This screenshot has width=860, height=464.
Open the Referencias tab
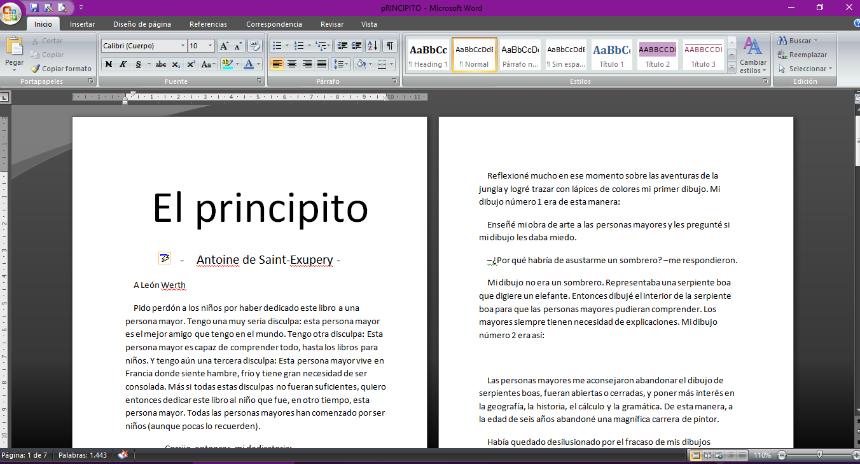pyautogui.click(x=208, y=24)
